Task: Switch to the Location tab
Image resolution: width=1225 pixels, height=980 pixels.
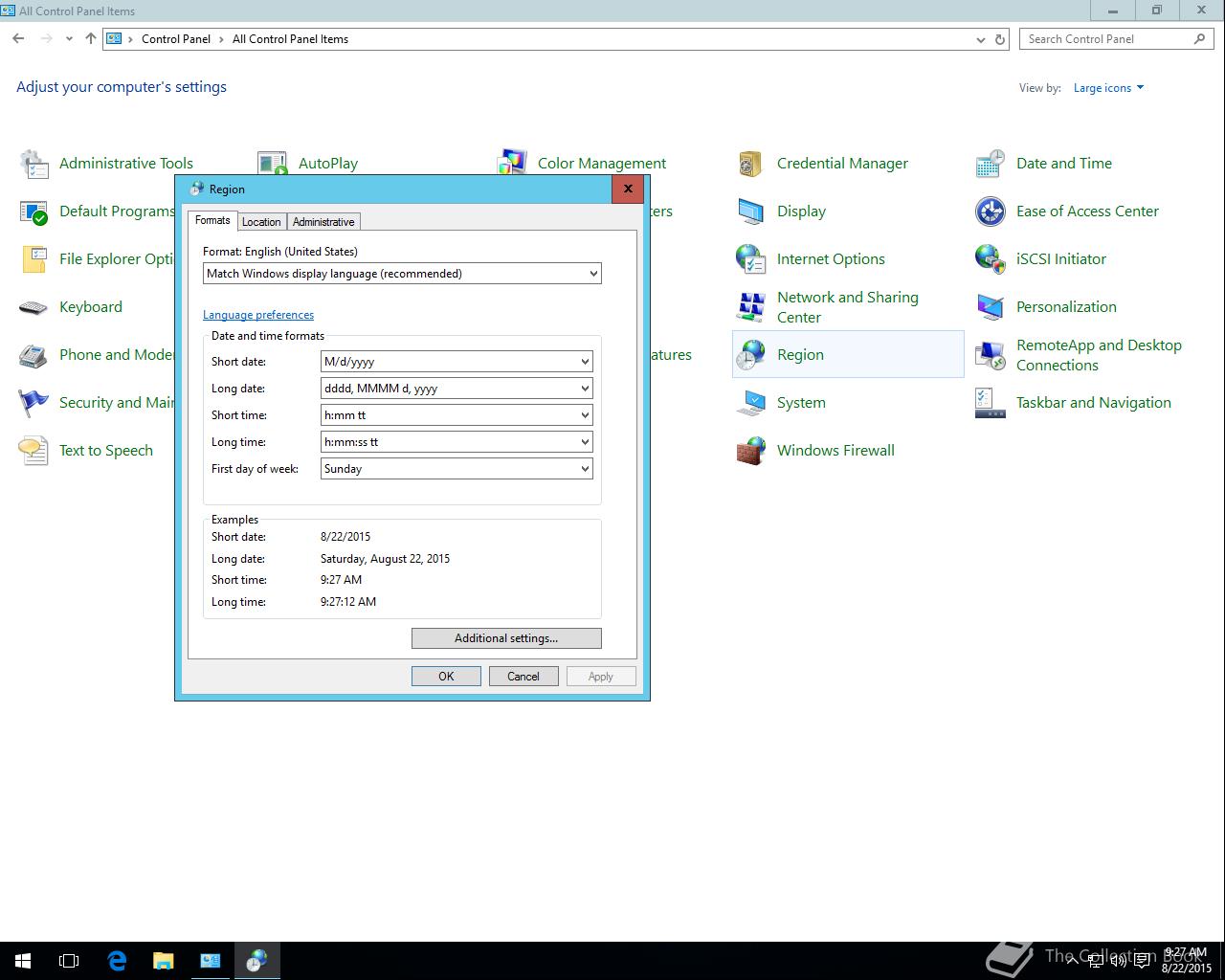Action: click(261, 222)
